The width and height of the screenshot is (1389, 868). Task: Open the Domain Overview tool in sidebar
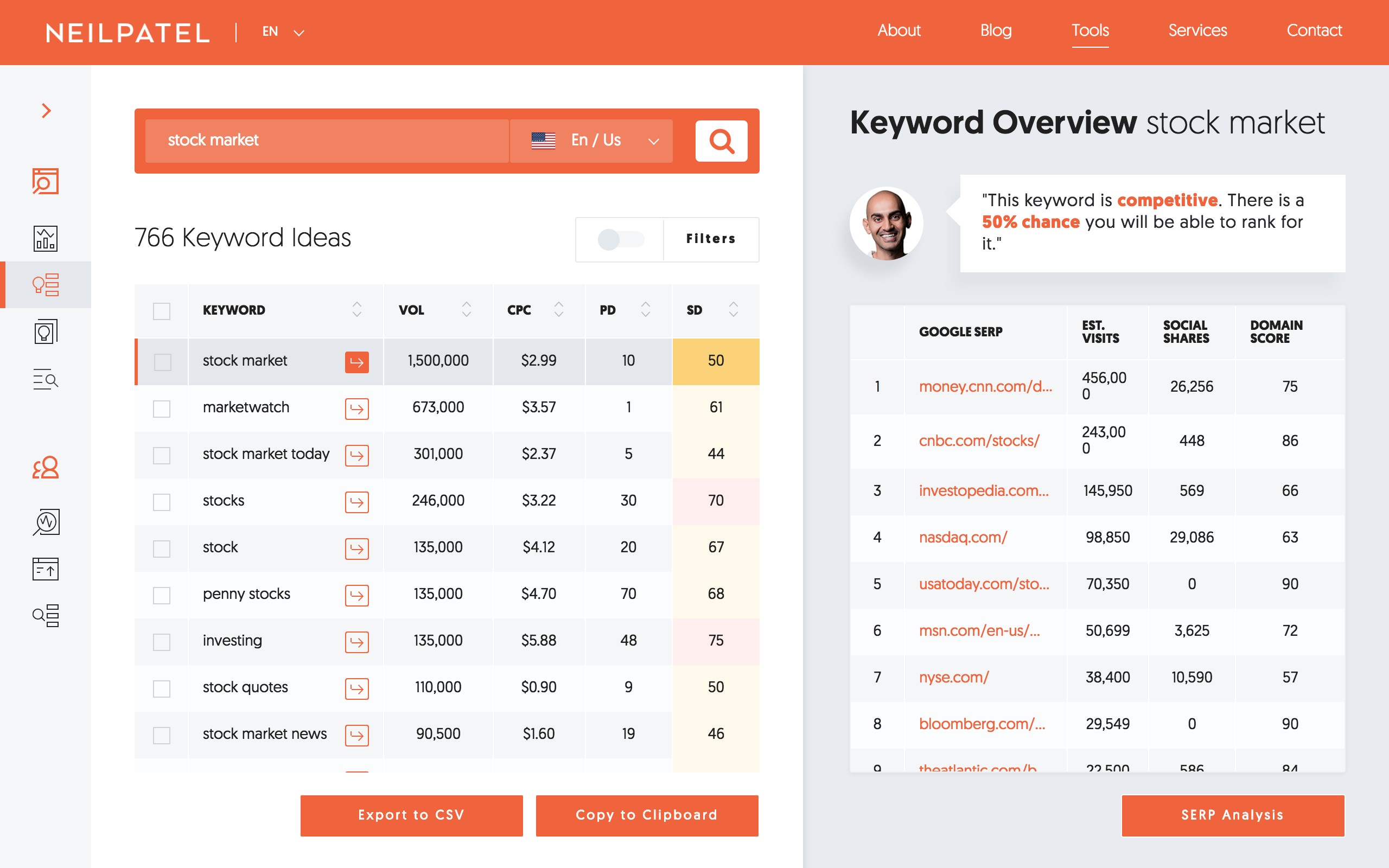pos(46,181)
